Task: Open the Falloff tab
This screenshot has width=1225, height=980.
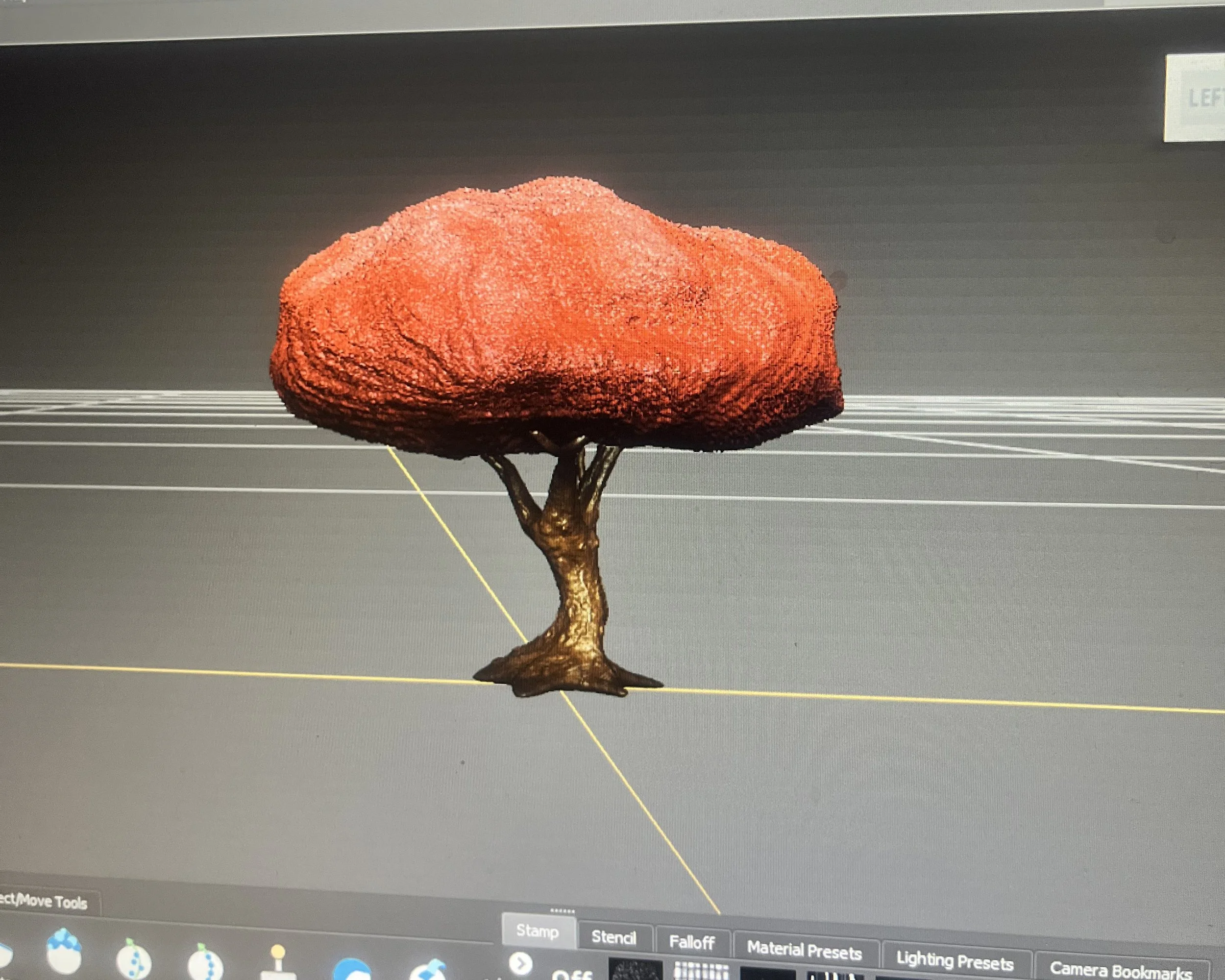Action: click(x=691, y=942)
